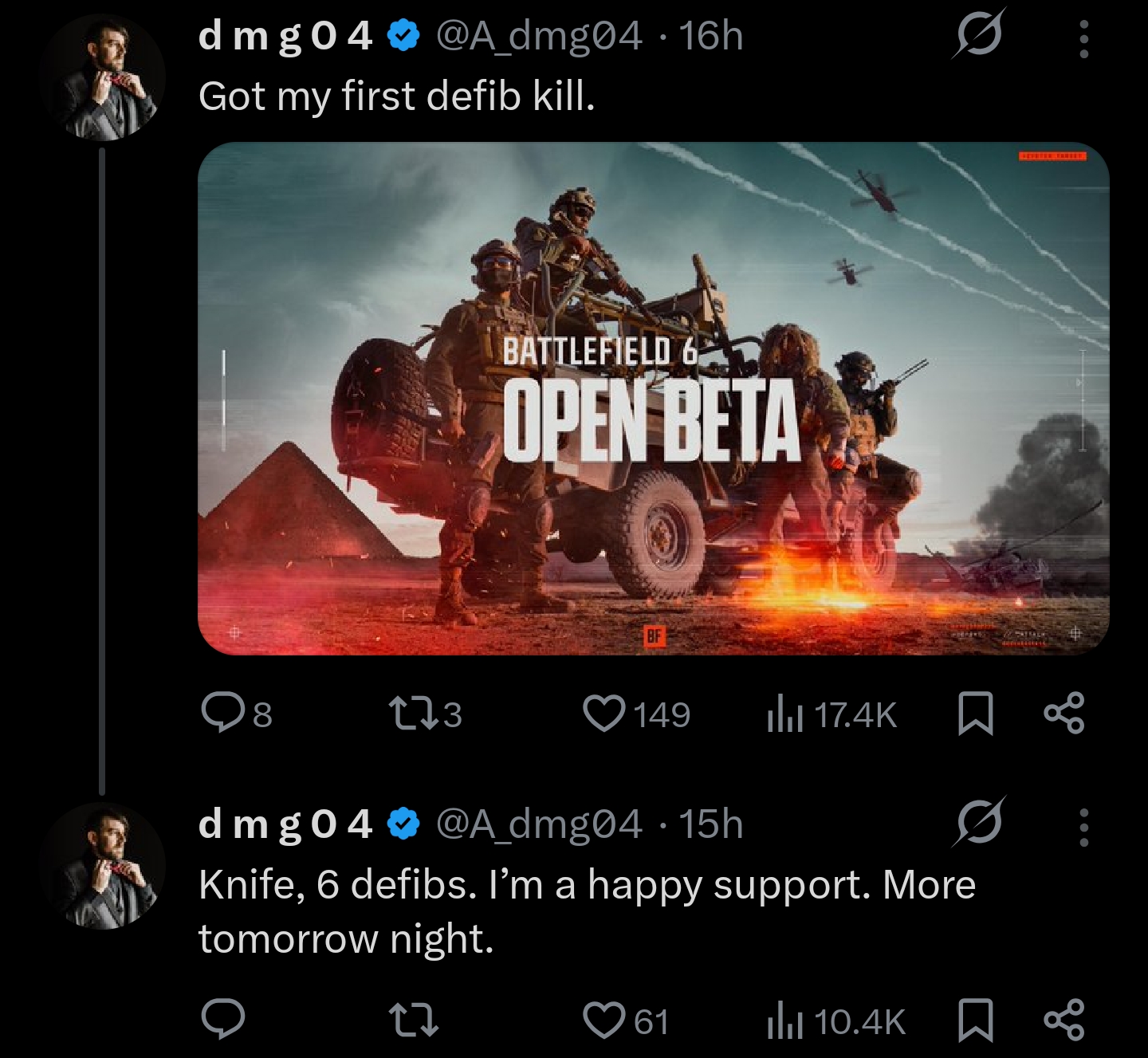View analytics showing 17.4K views

(x=831, y=714)
